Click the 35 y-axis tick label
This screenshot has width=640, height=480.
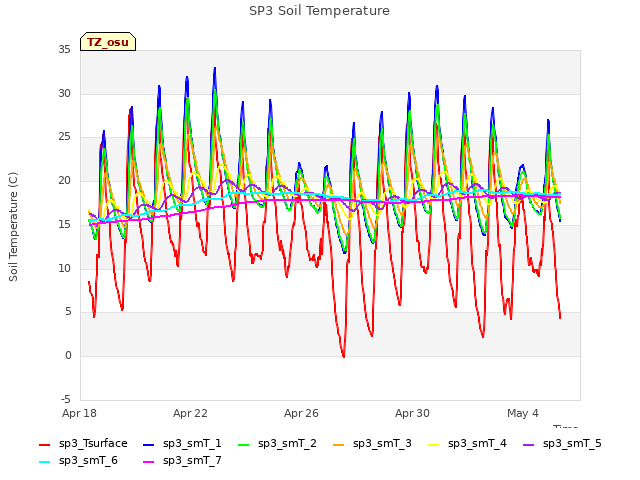pyautogui.click(x=64, y=50)
